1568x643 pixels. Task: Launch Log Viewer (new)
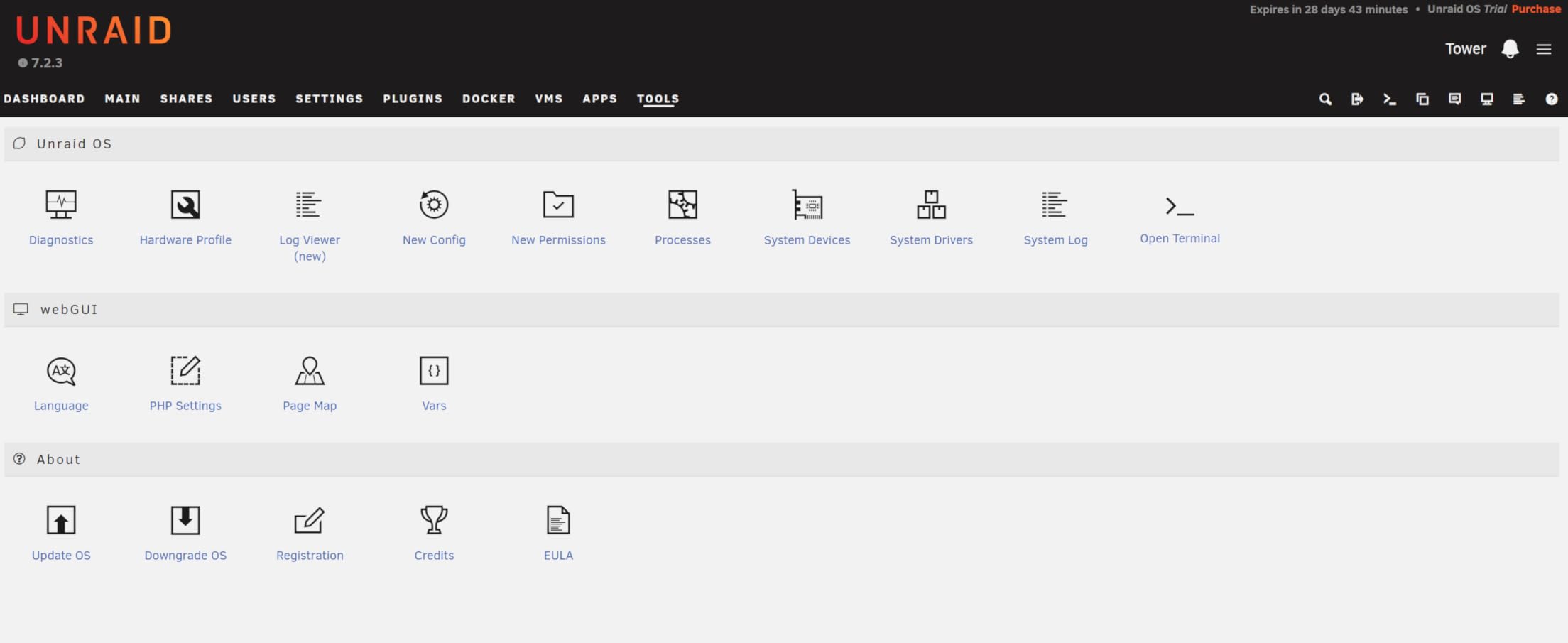click(x=310, y=226)
